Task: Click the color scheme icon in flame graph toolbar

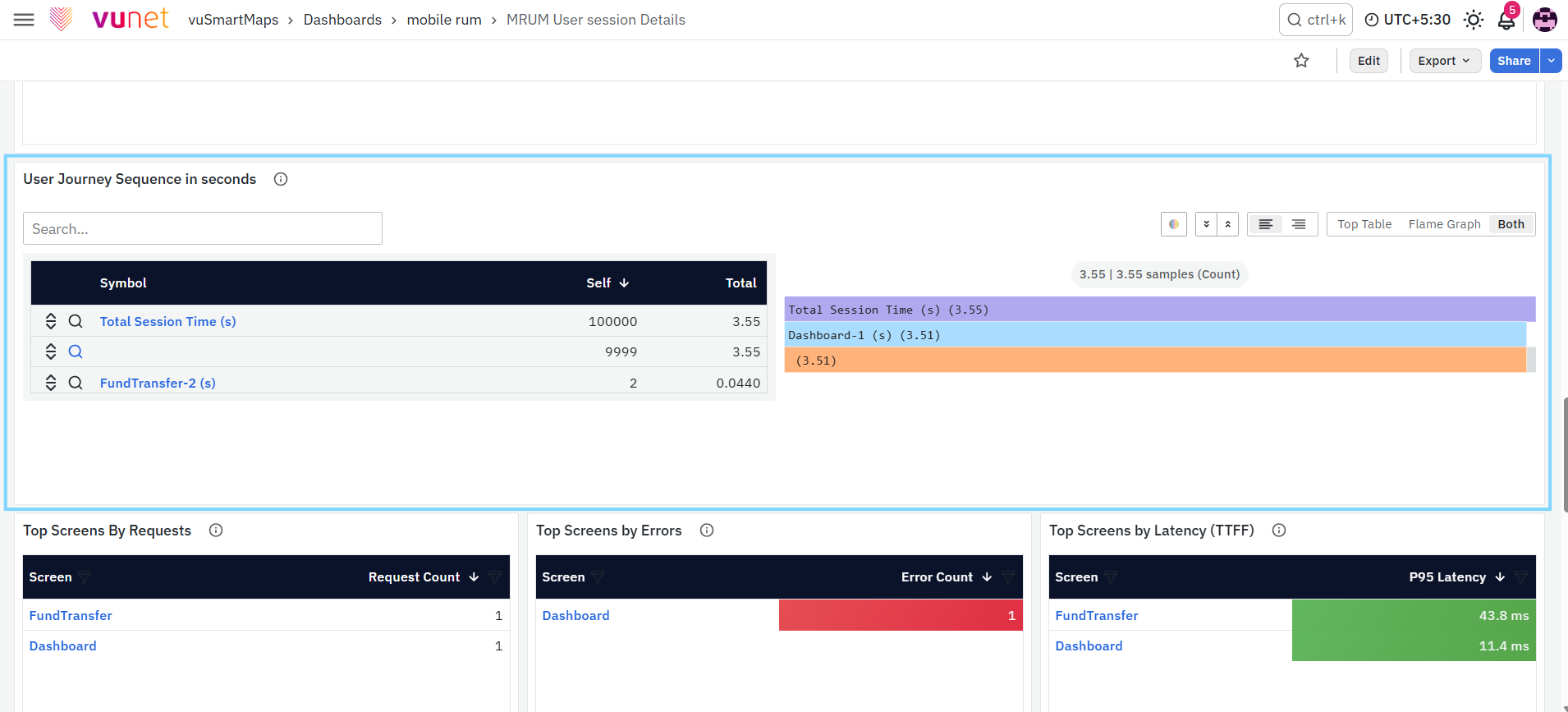Action: (x=1174, y=224)
